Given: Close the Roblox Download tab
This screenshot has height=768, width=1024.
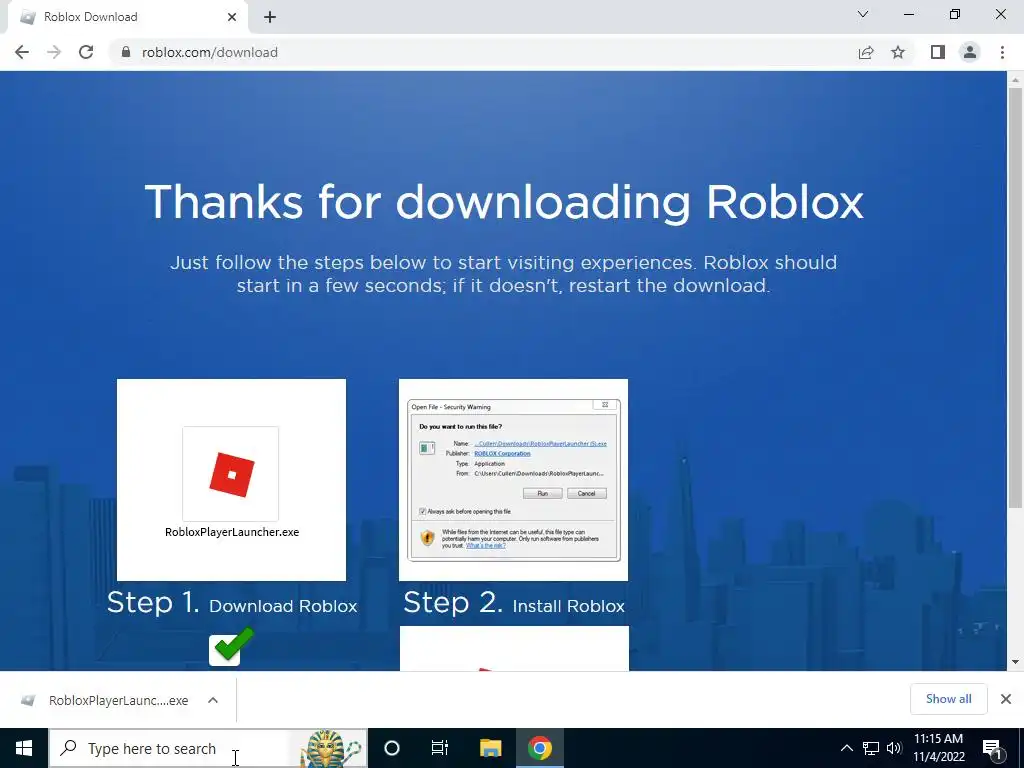Looking at the screenshot, I should pyautogui.click(x=232, y=17).
